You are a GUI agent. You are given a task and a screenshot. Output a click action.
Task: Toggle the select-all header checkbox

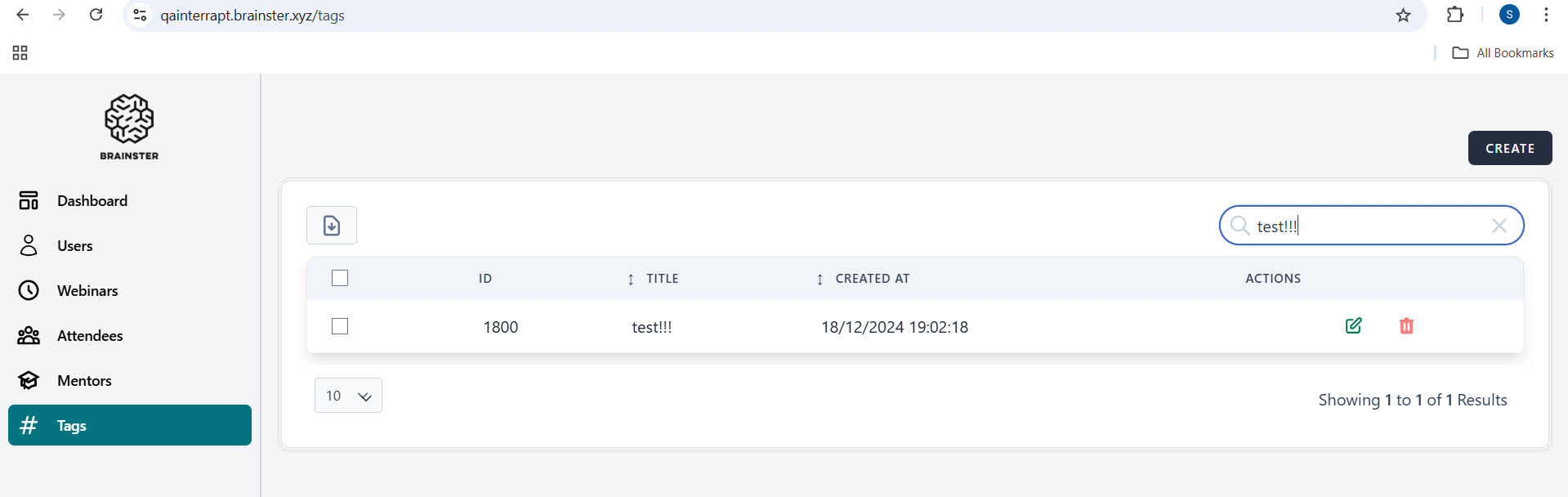coord(340,279)
